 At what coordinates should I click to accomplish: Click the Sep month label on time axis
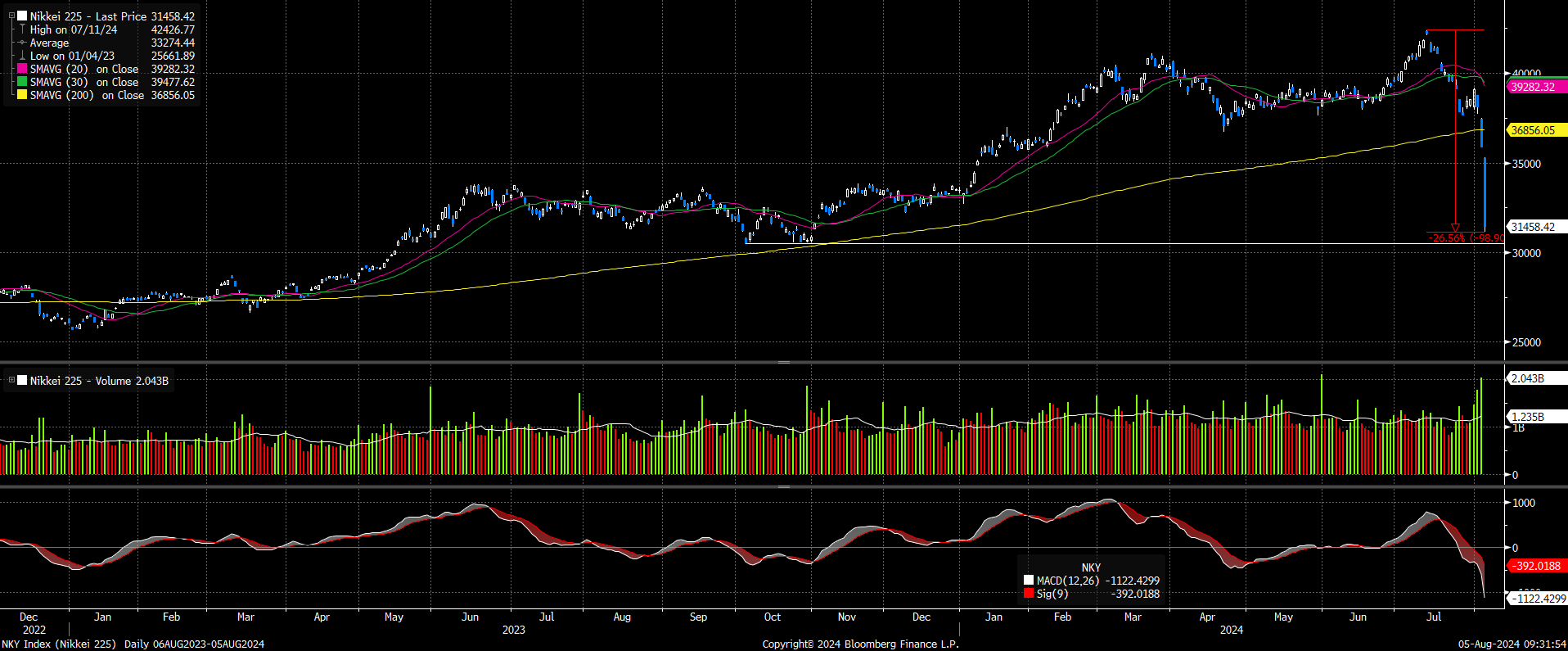point(698,617)
